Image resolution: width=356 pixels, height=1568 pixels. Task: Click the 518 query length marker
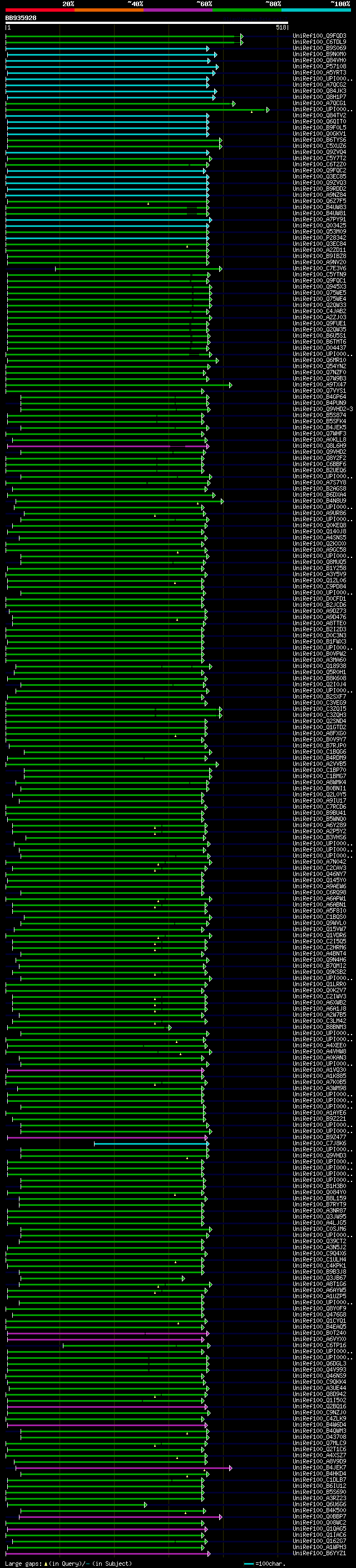[280, 27]
